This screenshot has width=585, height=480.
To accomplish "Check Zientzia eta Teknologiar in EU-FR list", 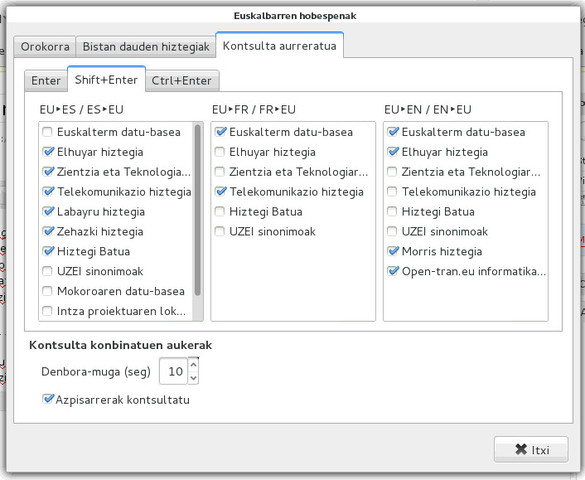I will tap(220, 172).
